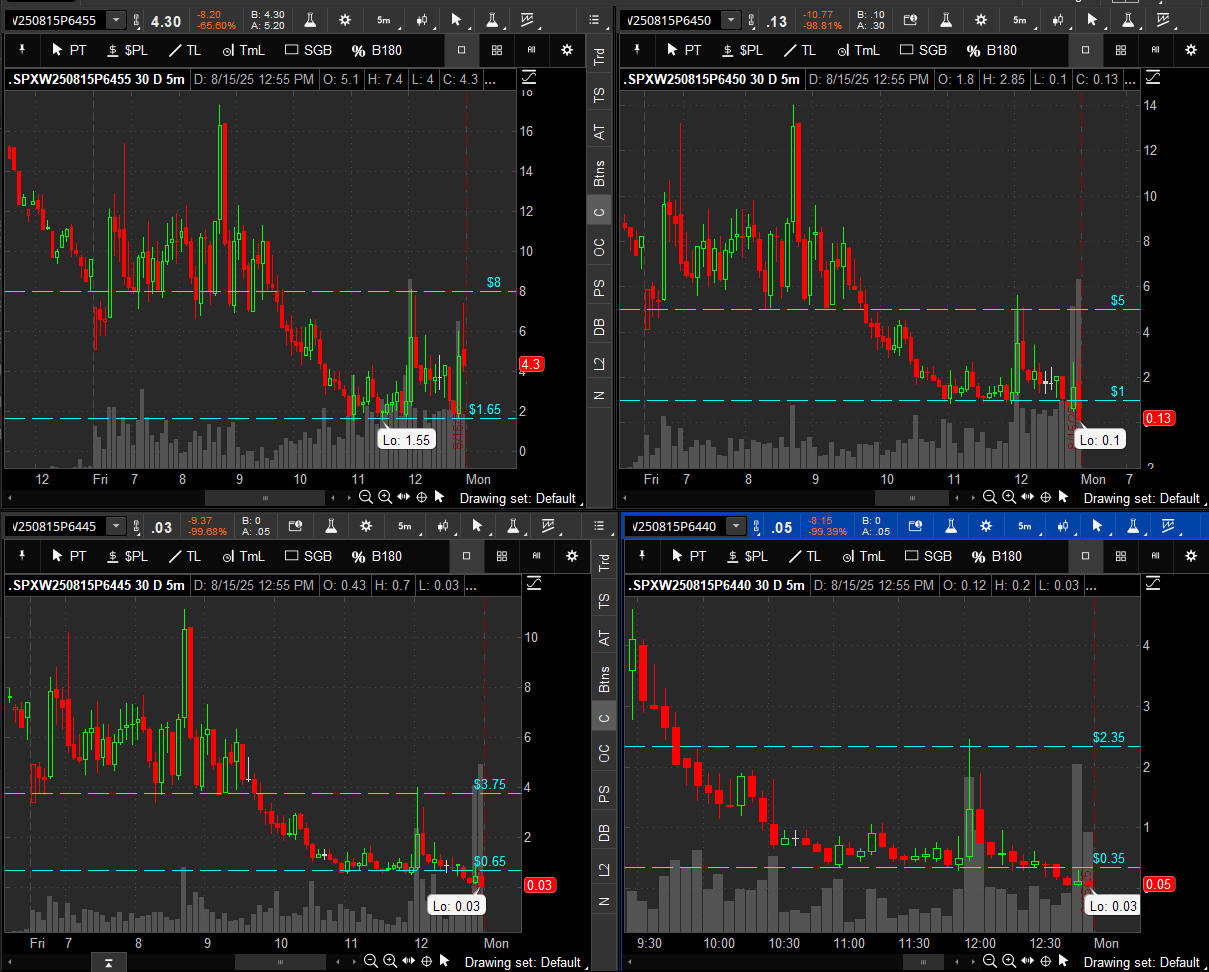Viewport: 1209px width, 972px height.
Task: Toggle the pin on the P6455 drawing toolbar
Action: pyautogui.click(x=19, y=49)
